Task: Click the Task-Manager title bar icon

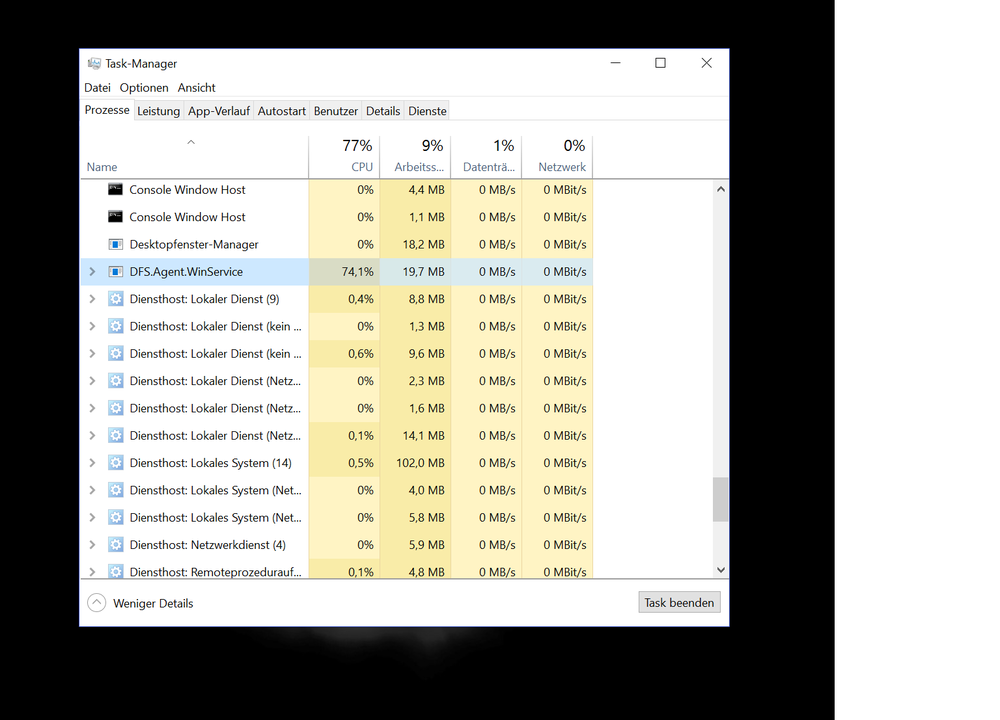Action: (x=94, y=63)
